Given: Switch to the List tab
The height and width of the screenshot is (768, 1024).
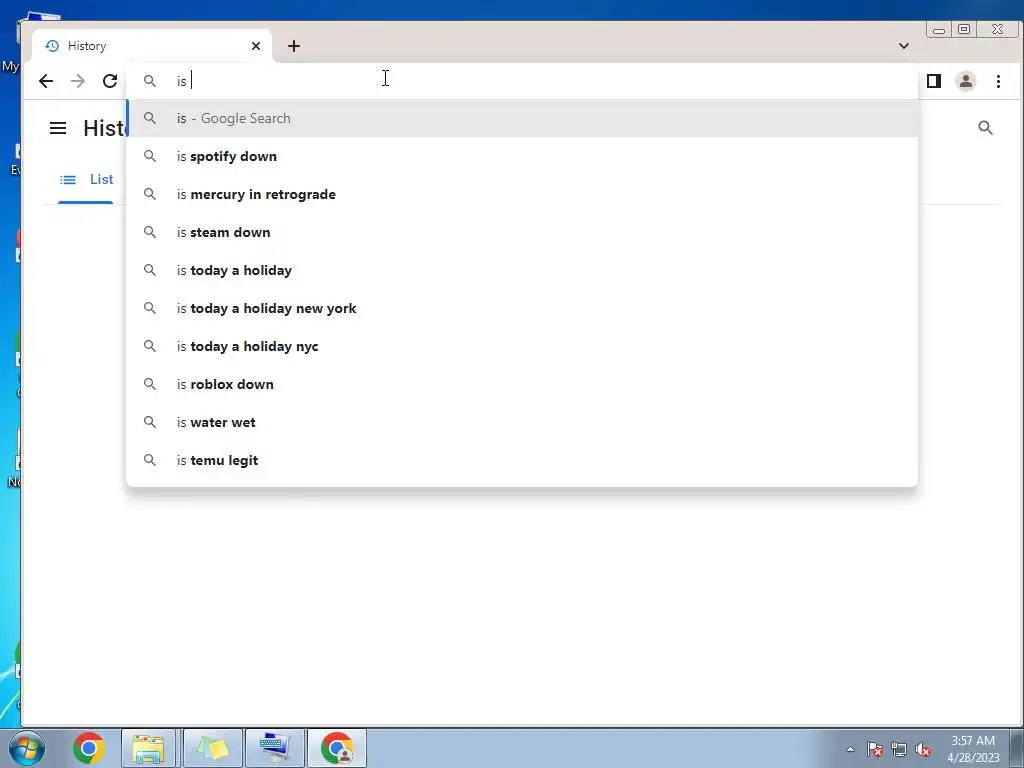Looking at the screenshot, I should tap(86, 180).
